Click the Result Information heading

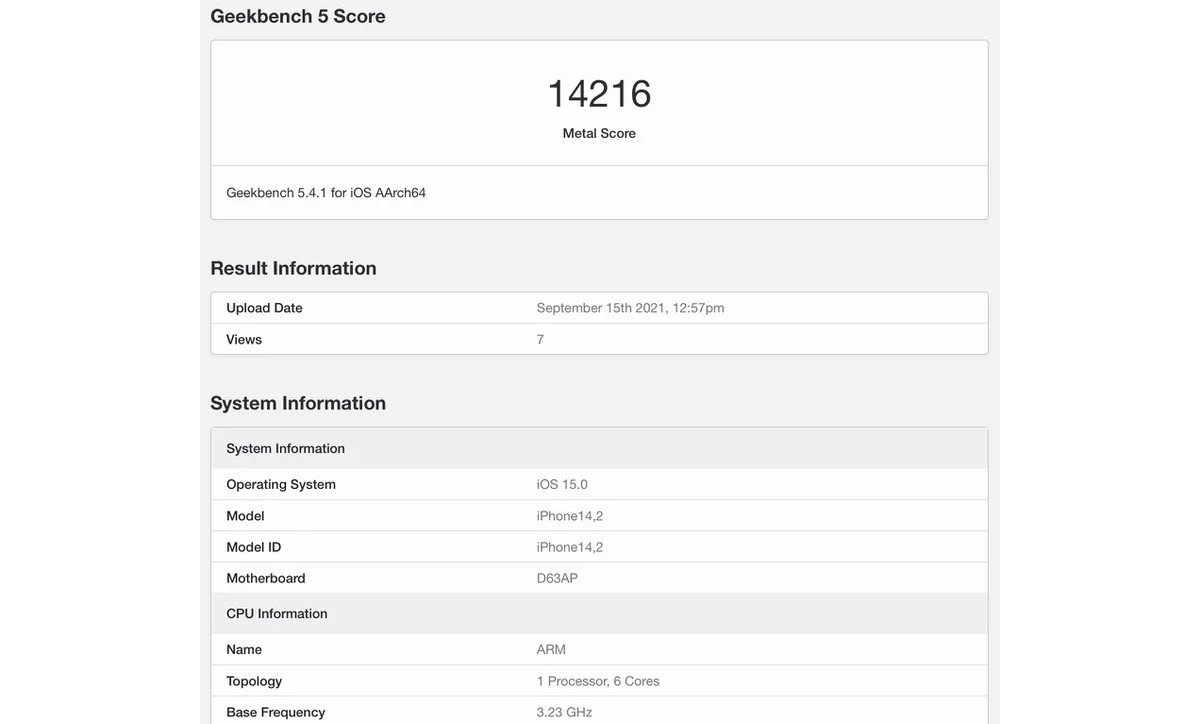tap(293, 266)
